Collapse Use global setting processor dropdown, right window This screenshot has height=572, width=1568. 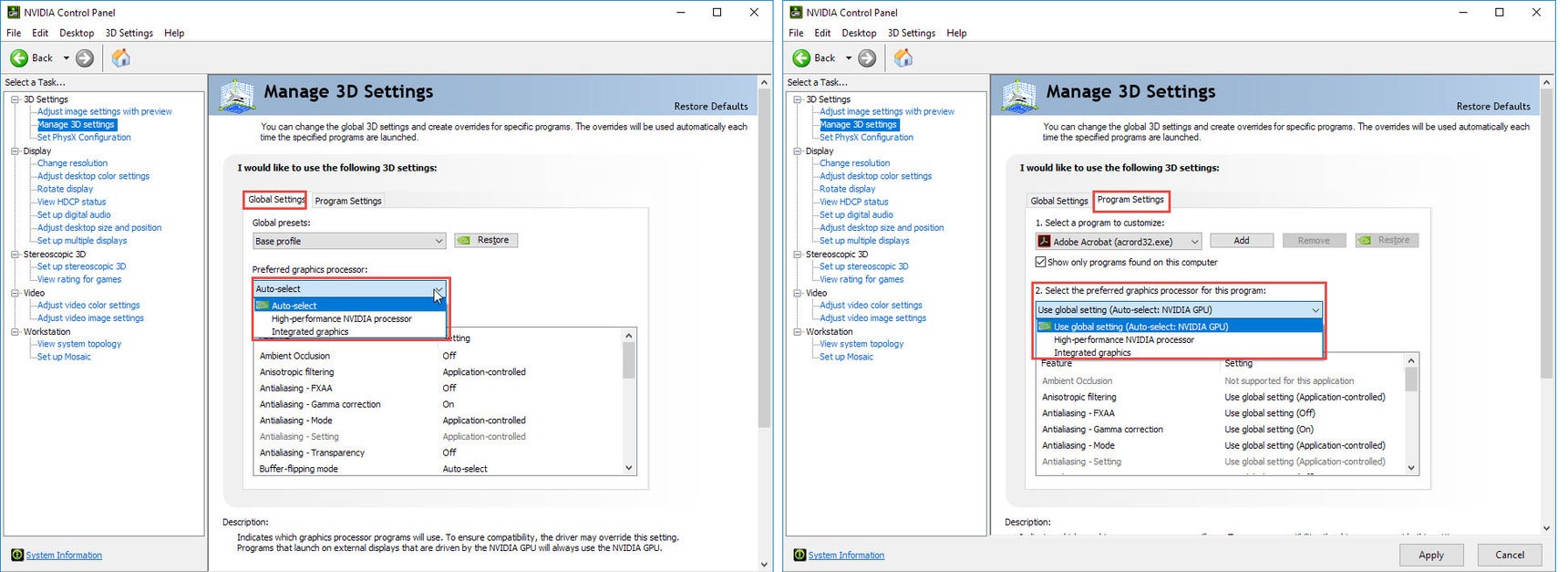click(1315, 310)
